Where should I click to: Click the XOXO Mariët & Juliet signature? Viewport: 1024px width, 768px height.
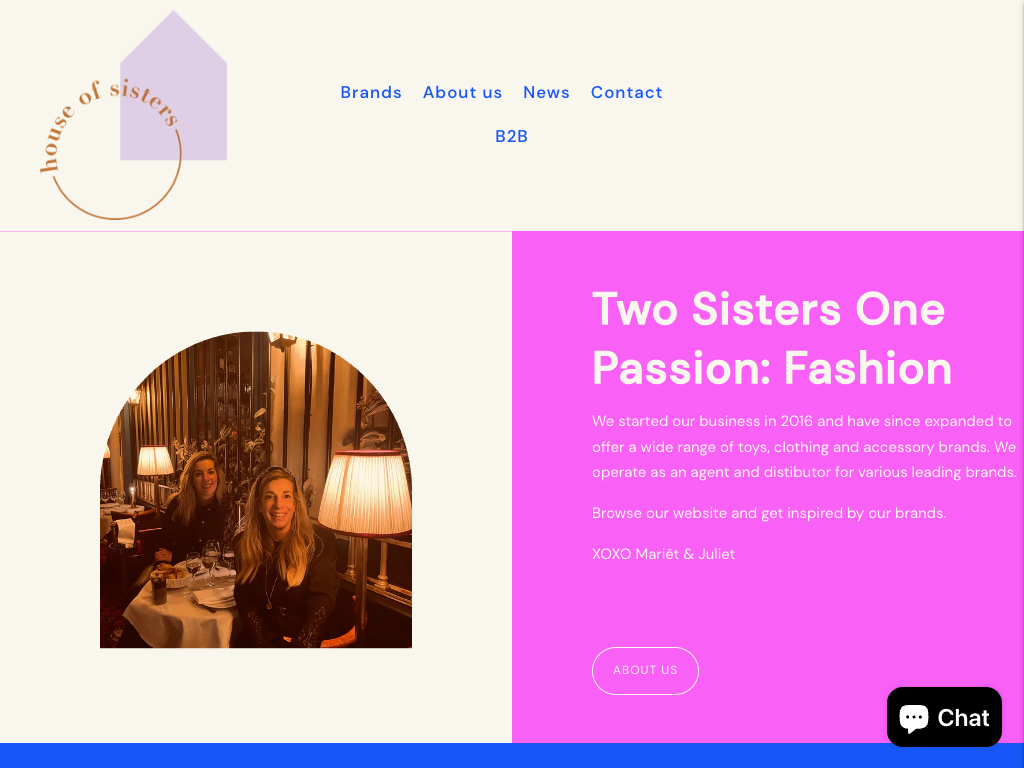coord(664,554)
